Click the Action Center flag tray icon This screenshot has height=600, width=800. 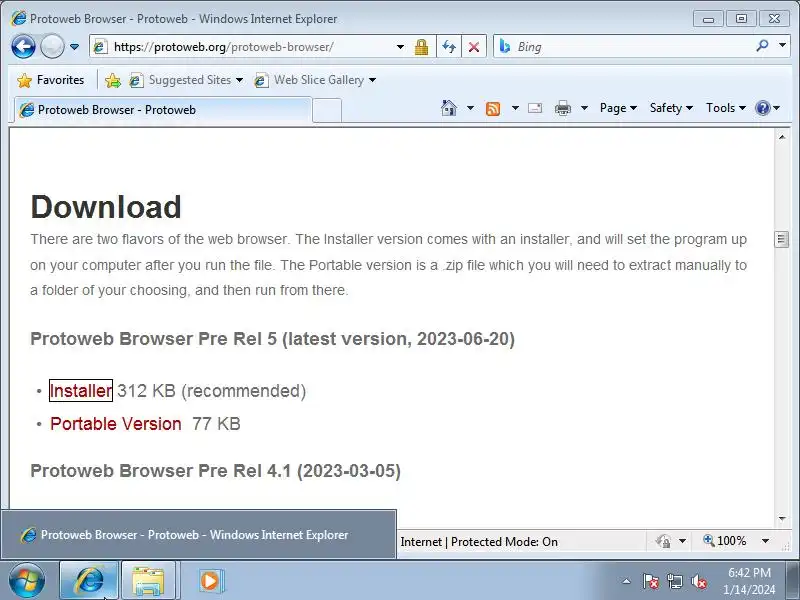coord(650,581)
